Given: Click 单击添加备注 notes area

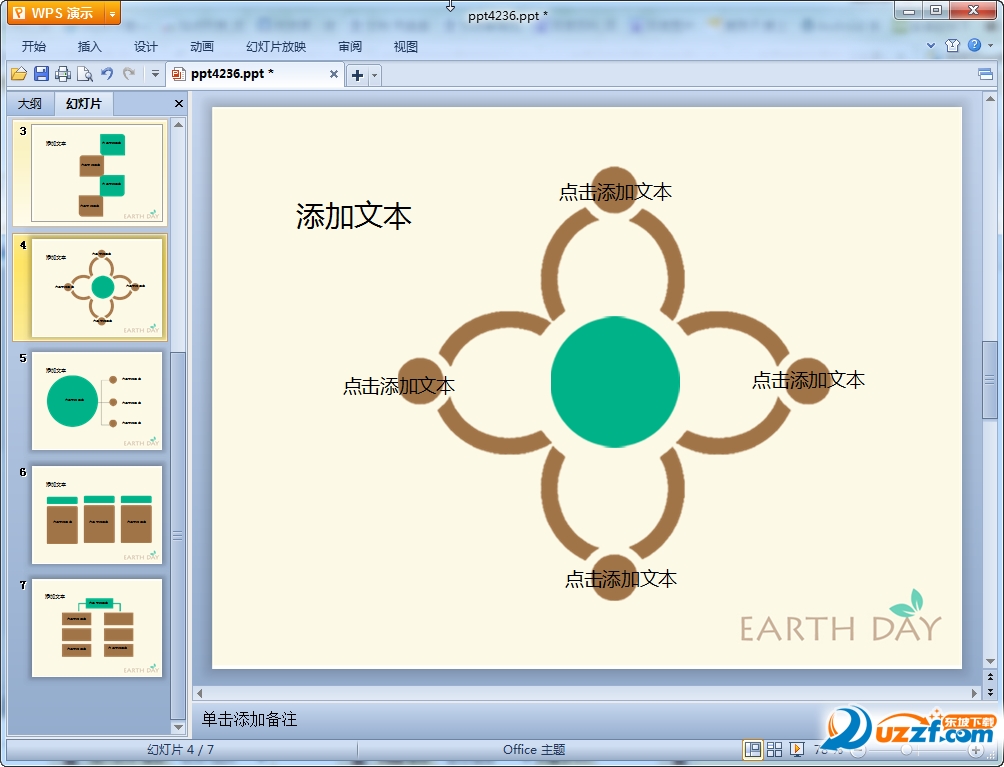Looking at the screenshot, I should click(x=249, y=720).
